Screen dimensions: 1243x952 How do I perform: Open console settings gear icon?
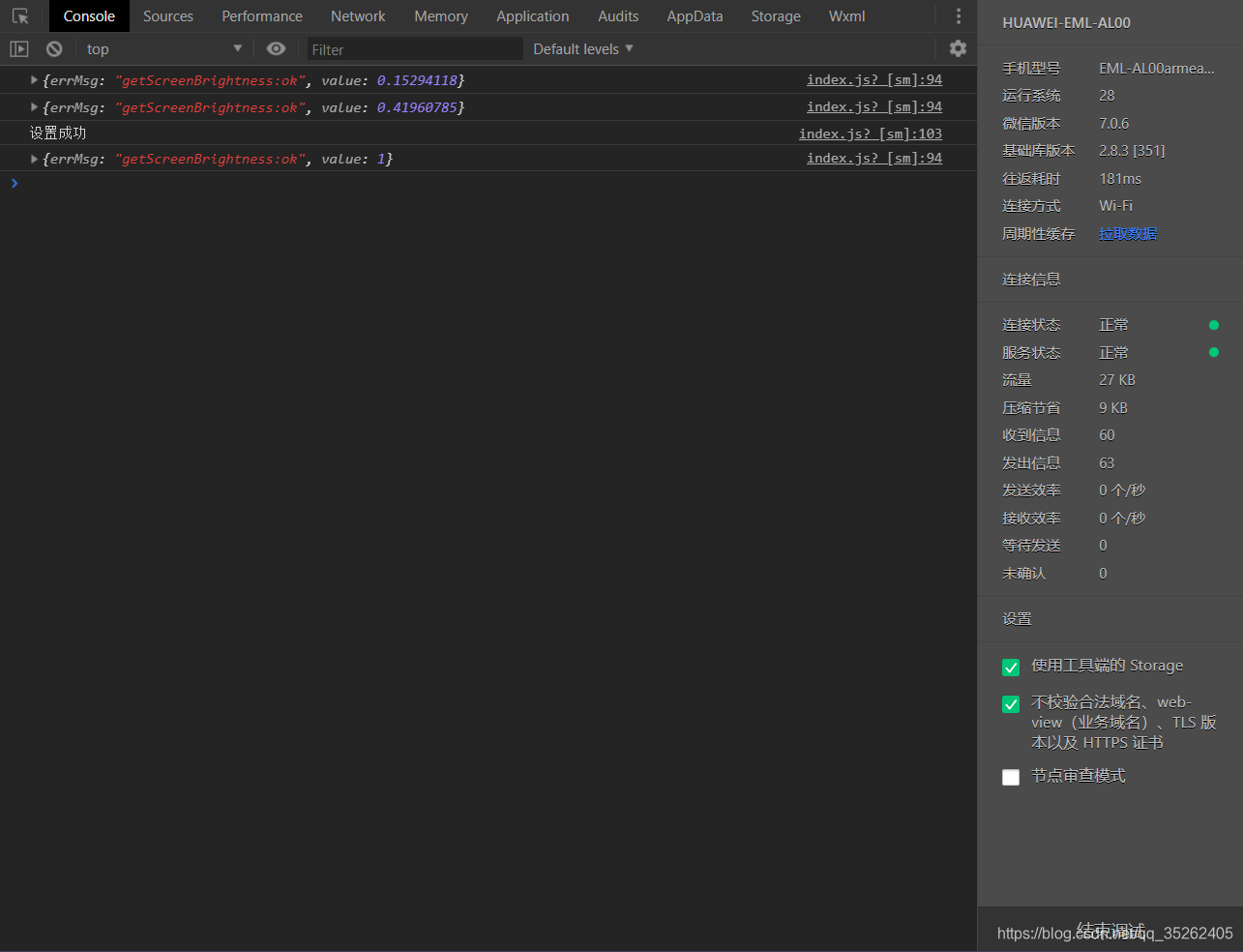click(958, 48)
